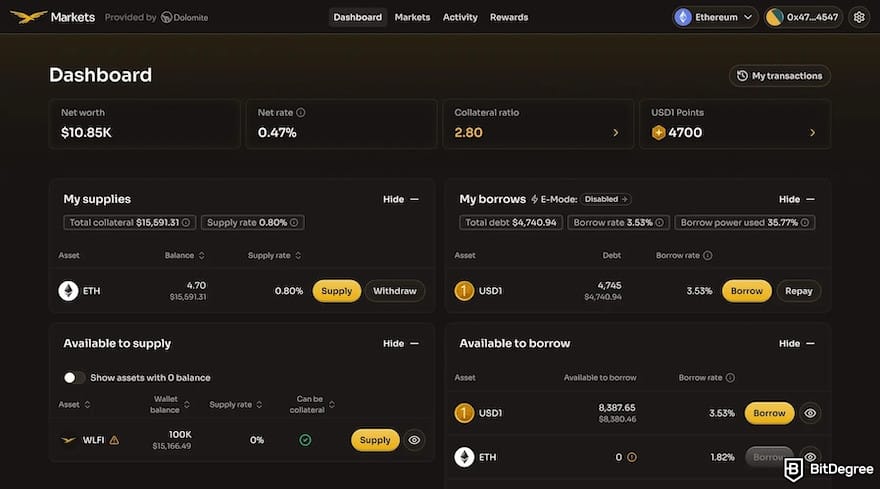This screenshot has height=489, width=880.
Task: Click Repay for USD1
Action: click(x=799, y=291)
